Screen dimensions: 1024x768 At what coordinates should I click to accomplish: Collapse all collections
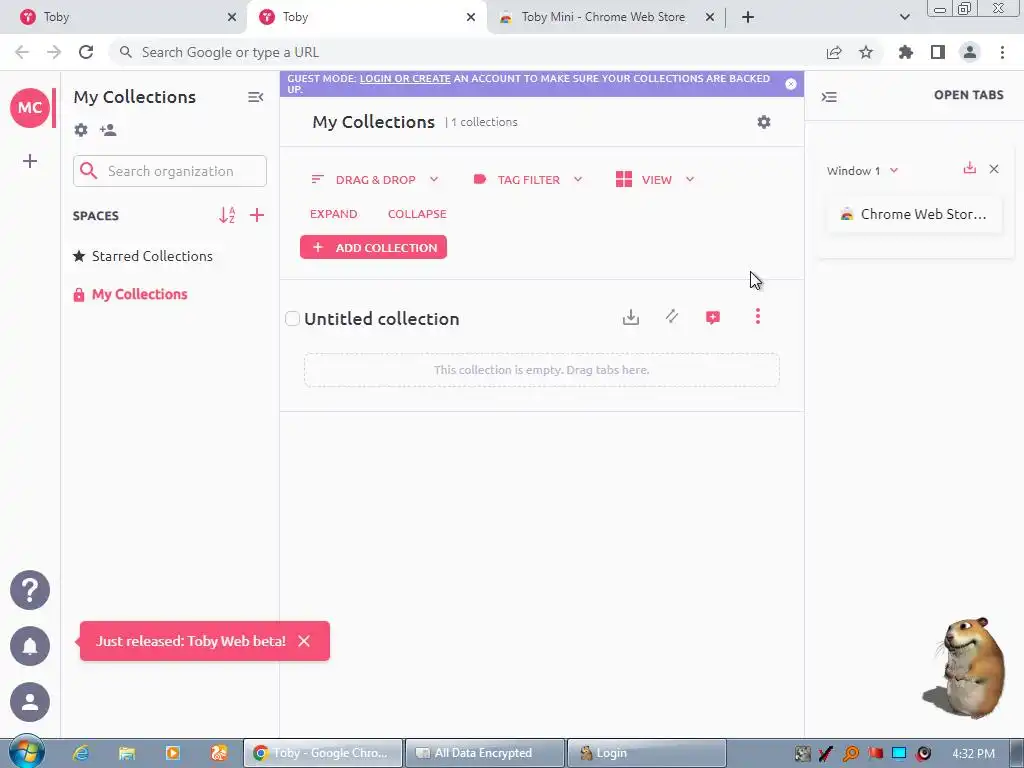click(x=417, y=214)
